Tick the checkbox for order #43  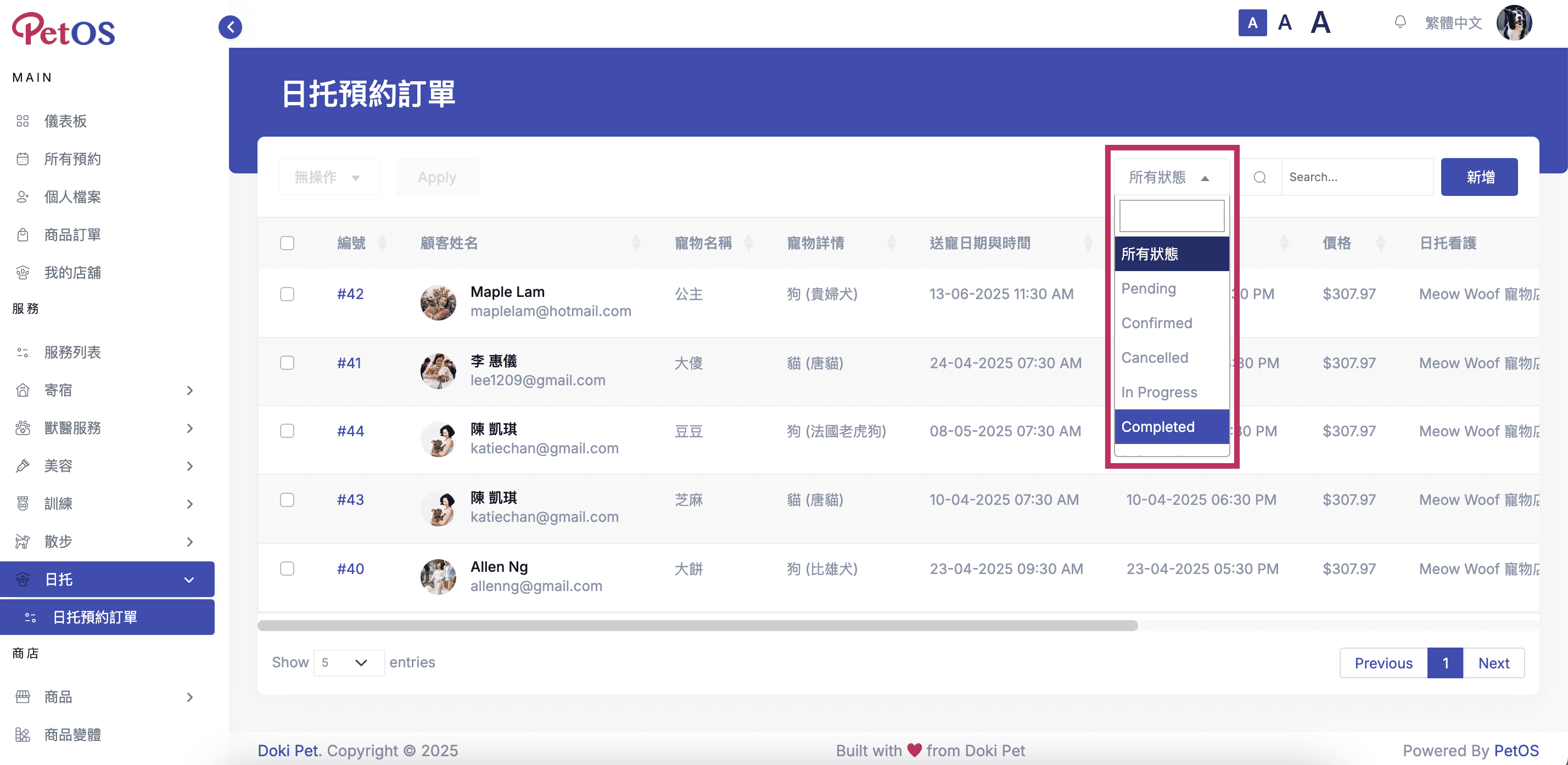click(x=287, y=499)
